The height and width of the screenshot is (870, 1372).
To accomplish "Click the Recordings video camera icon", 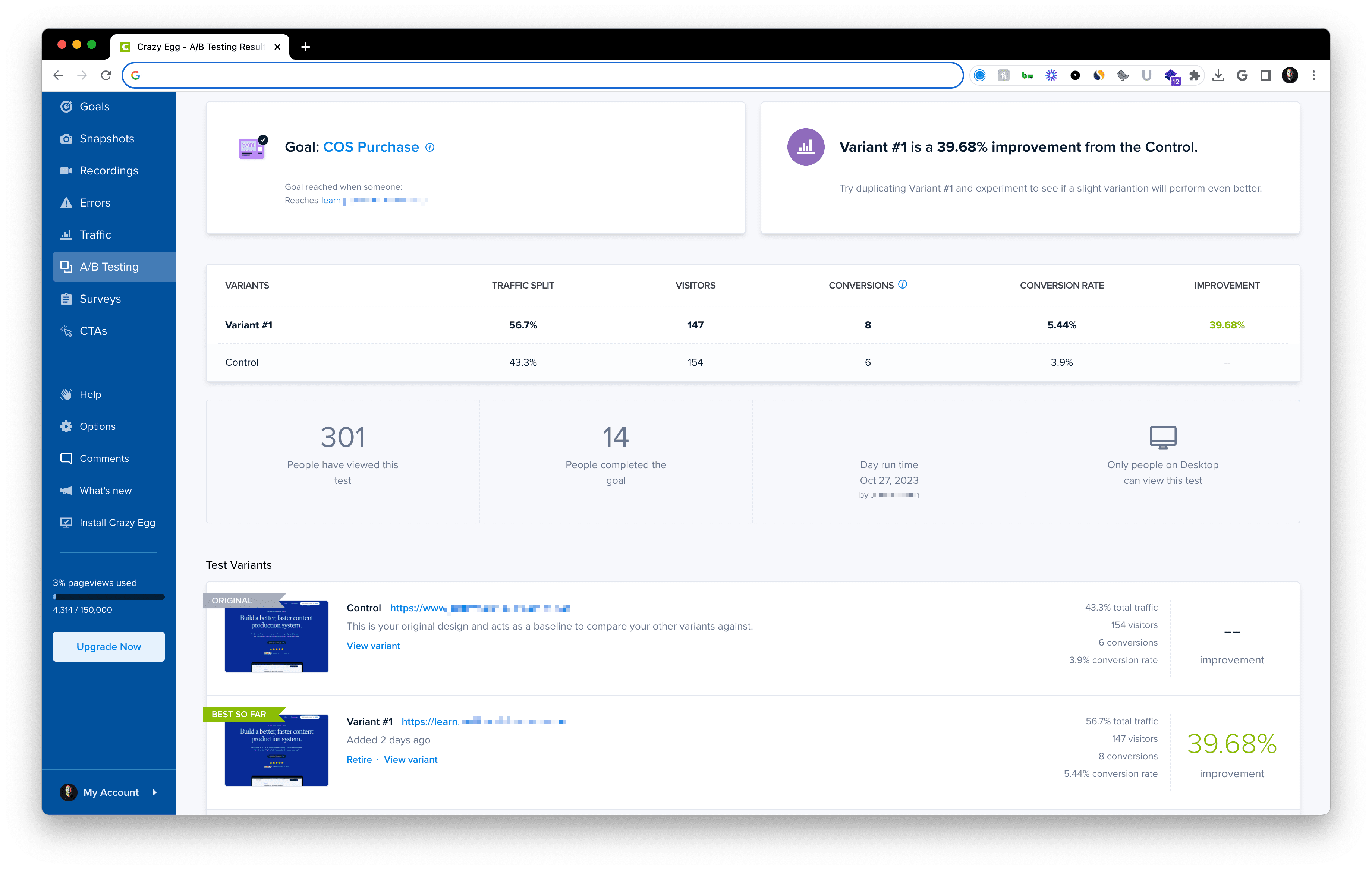I will (x=66, y=171).
